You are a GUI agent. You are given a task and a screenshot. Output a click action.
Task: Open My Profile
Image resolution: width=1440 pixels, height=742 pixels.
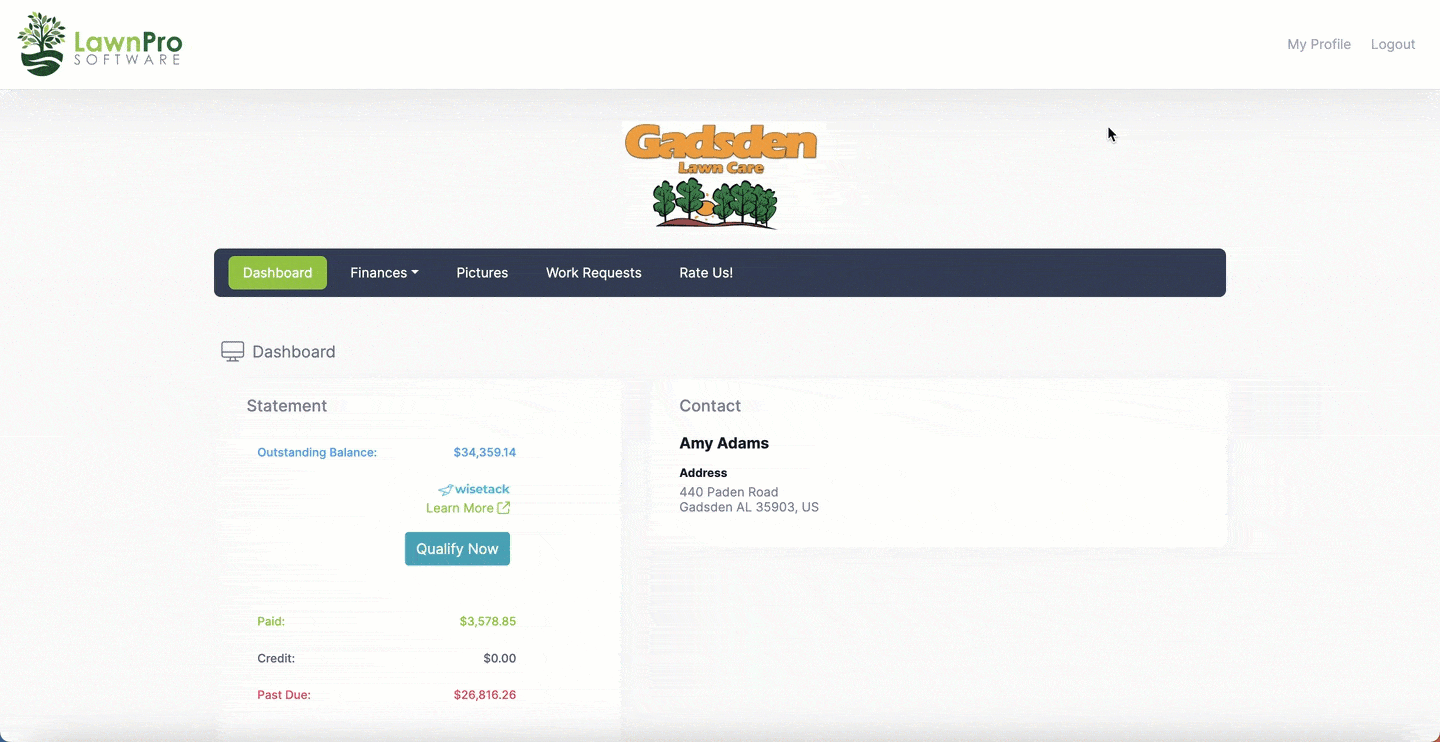click(1319, 44)
